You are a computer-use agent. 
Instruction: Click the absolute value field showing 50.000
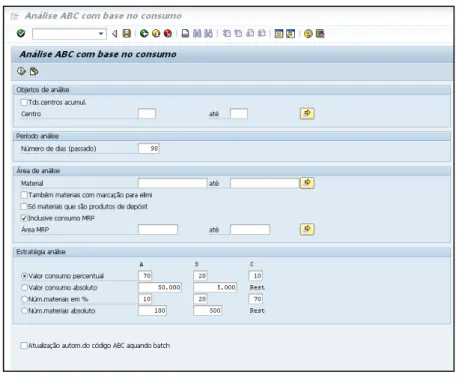click(x=160, y=287)
